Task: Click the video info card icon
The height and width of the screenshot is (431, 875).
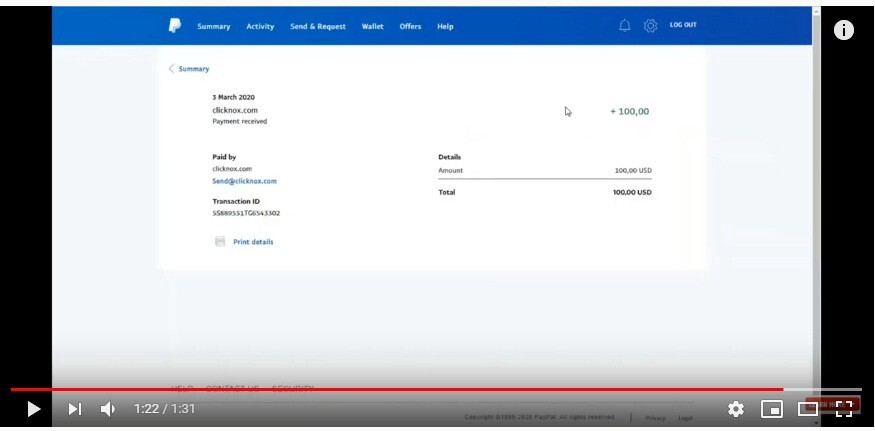Action: [x=843, y=30]
